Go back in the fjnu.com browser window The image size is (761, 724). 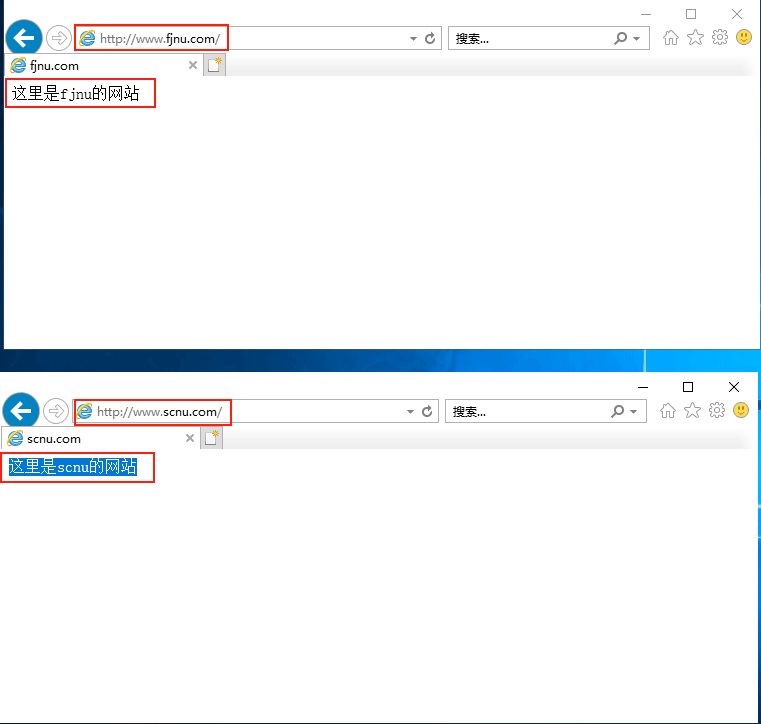24,37
